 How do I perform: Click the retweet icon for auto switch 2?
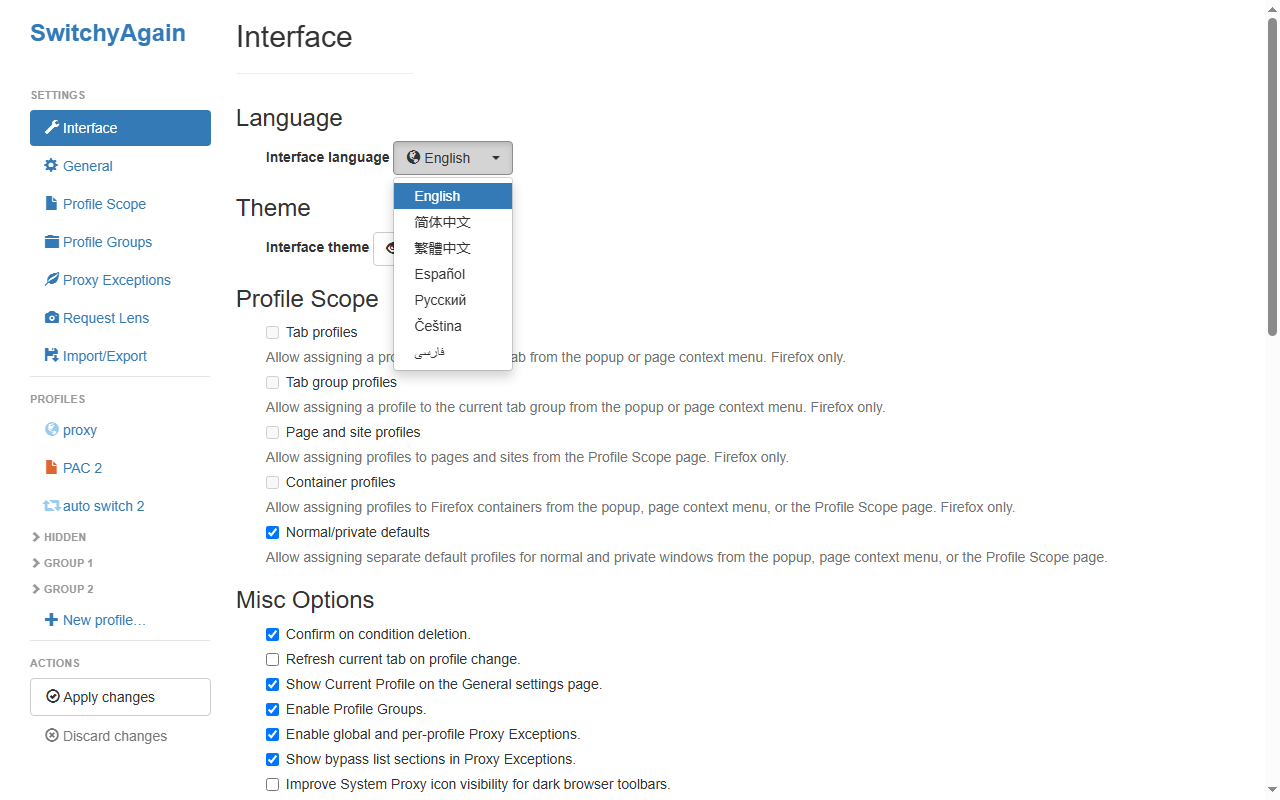tap(51, 506)
